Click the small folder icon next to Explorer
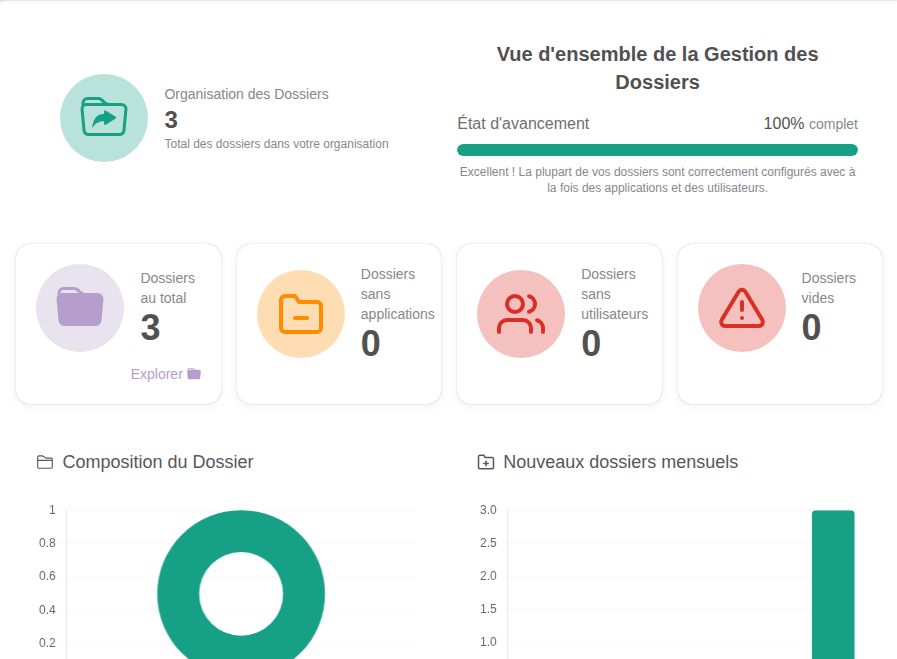Image resolution: width=897 pixels, height=659 pixels. point(194,373)
